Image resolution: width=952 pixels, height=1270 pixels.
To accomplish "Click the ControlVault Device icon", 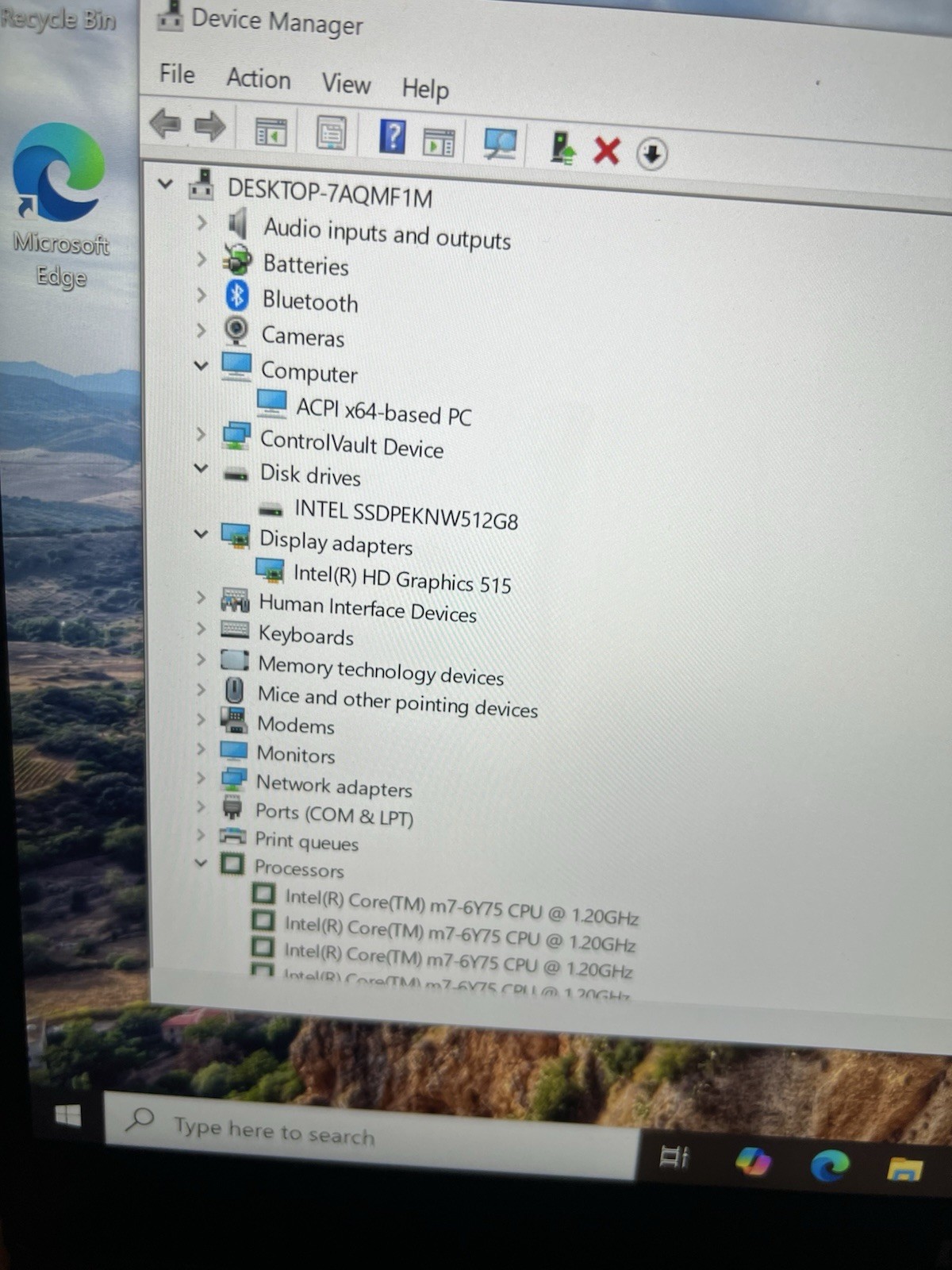I will click(x=236, y=435).
